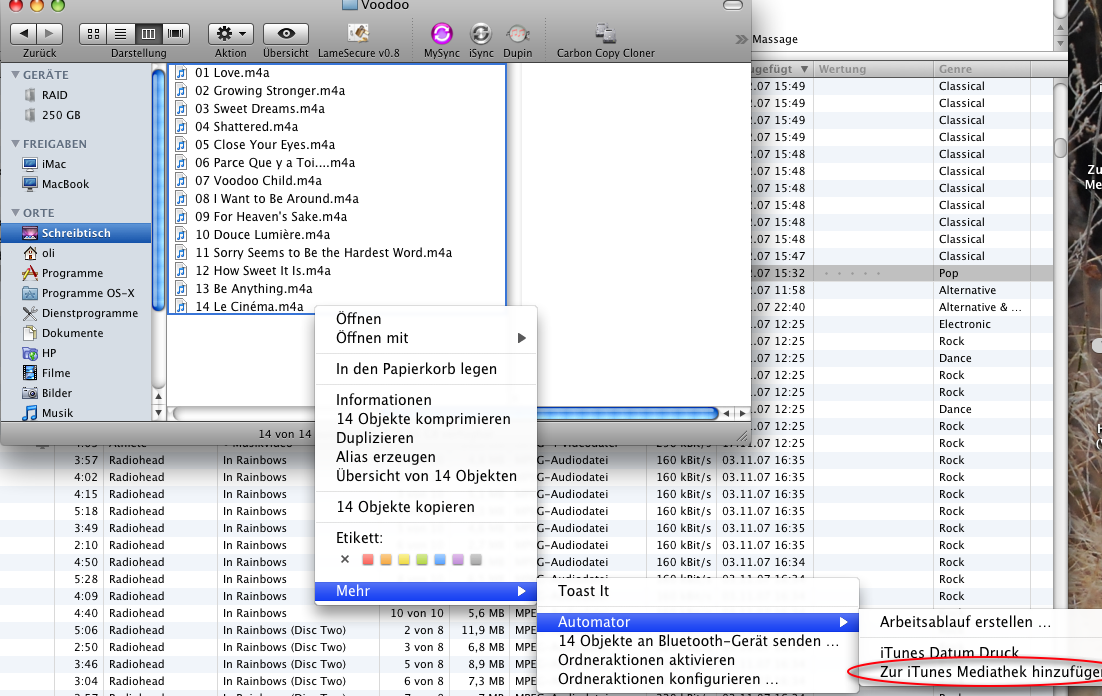Expand the Öffnen mit submenu
Viewport: 1102px width, 696px height.
point(426,338)
